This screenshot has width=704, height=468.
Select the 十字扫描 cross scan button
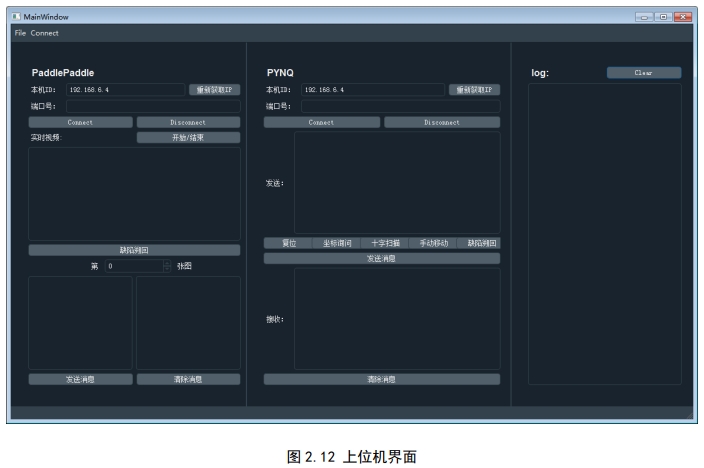pyautogui.click(x=384, y=243)
